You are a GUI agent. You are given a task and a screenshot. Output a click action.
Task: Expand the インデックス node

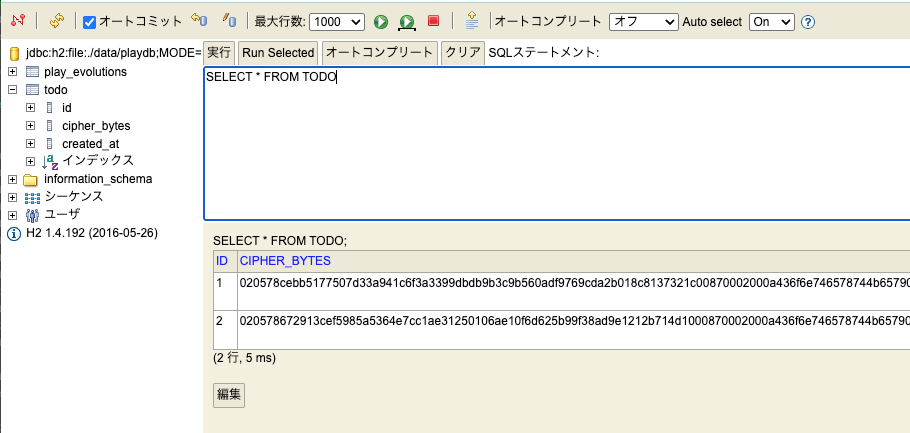pos(31,161)
